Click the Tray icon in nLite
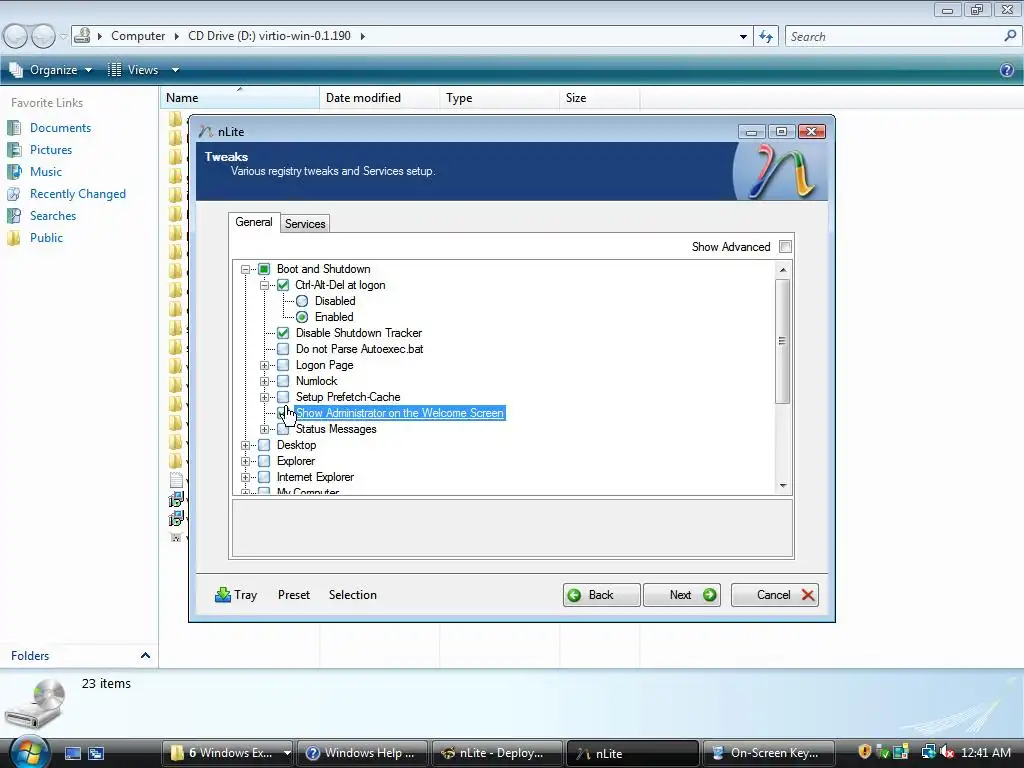1024x768 pixels. coord(223,594)
